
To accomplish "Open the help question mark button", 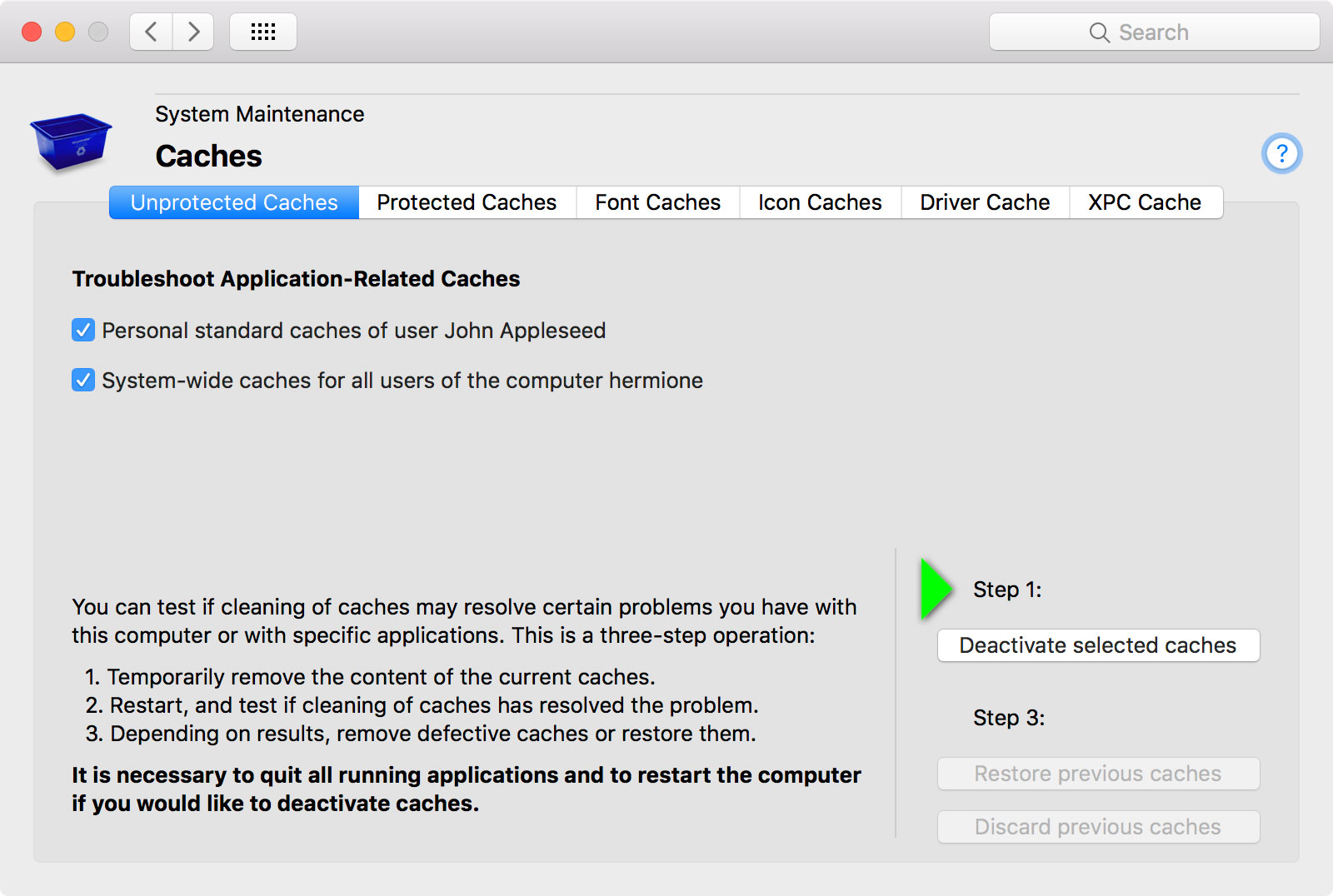I will [x=1281, y=153].
